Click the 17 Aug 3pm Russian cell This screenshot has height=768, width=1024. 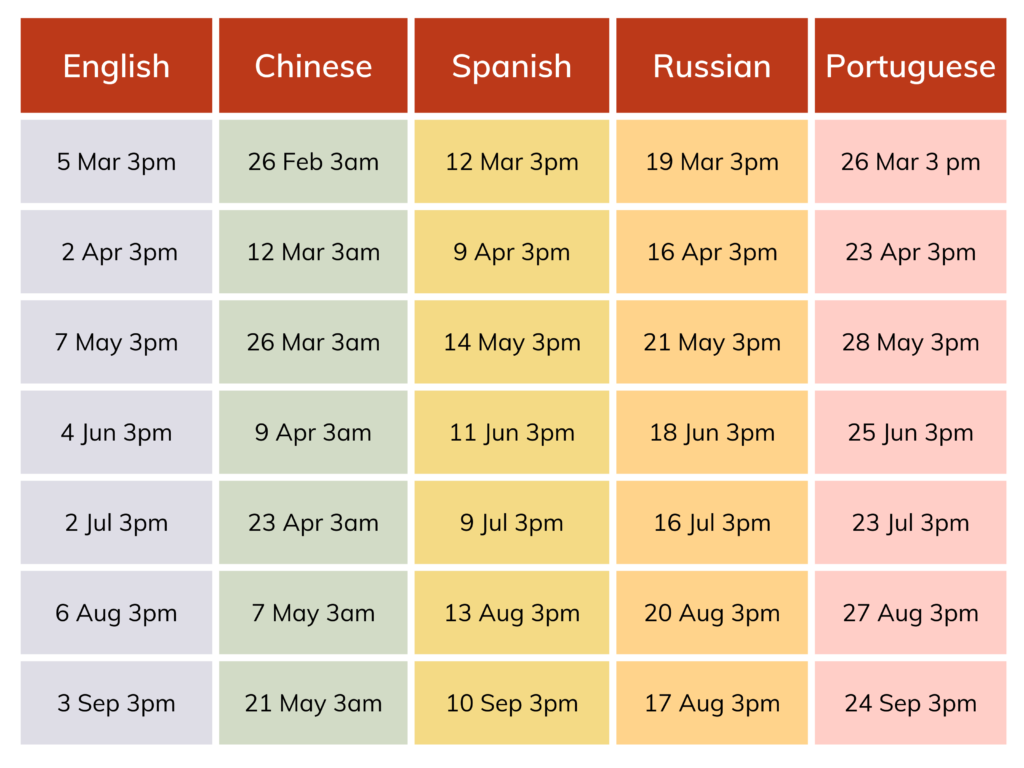pyautogui.click(x=712, y=703)
